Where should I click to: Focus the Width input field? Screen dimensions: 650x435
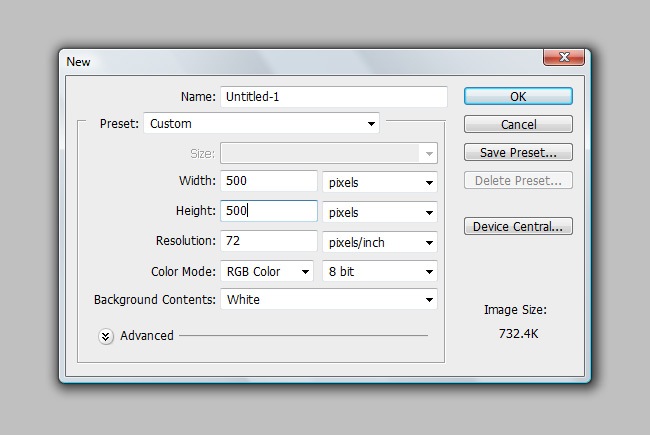(x=268, y=182)
